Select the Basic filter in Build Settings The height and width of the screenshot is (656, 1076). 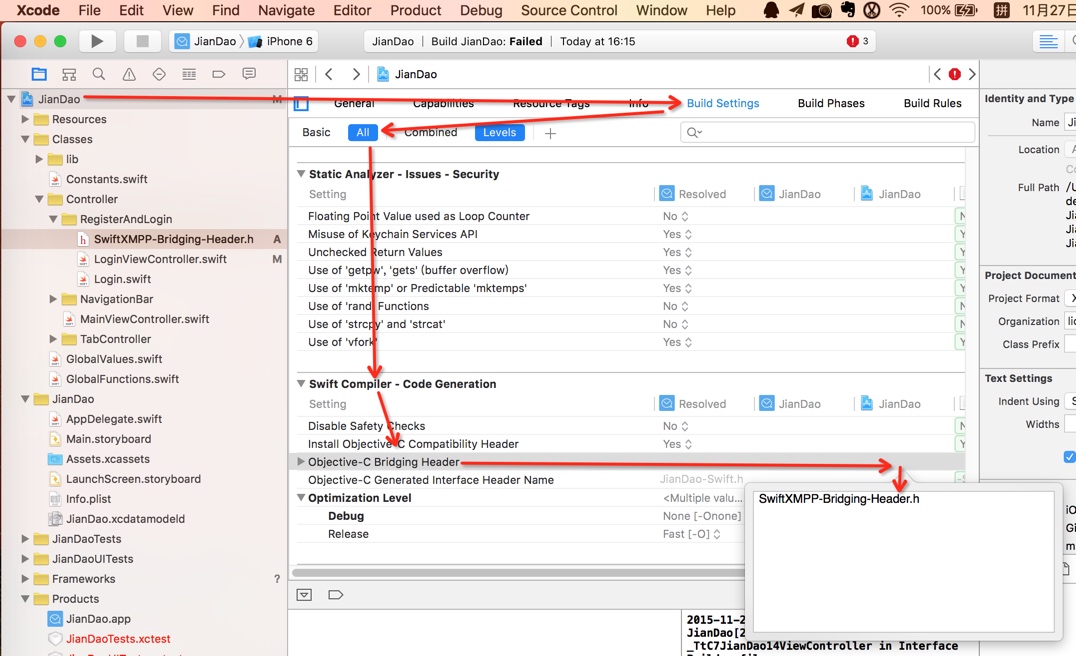click(x=316, y=132)
